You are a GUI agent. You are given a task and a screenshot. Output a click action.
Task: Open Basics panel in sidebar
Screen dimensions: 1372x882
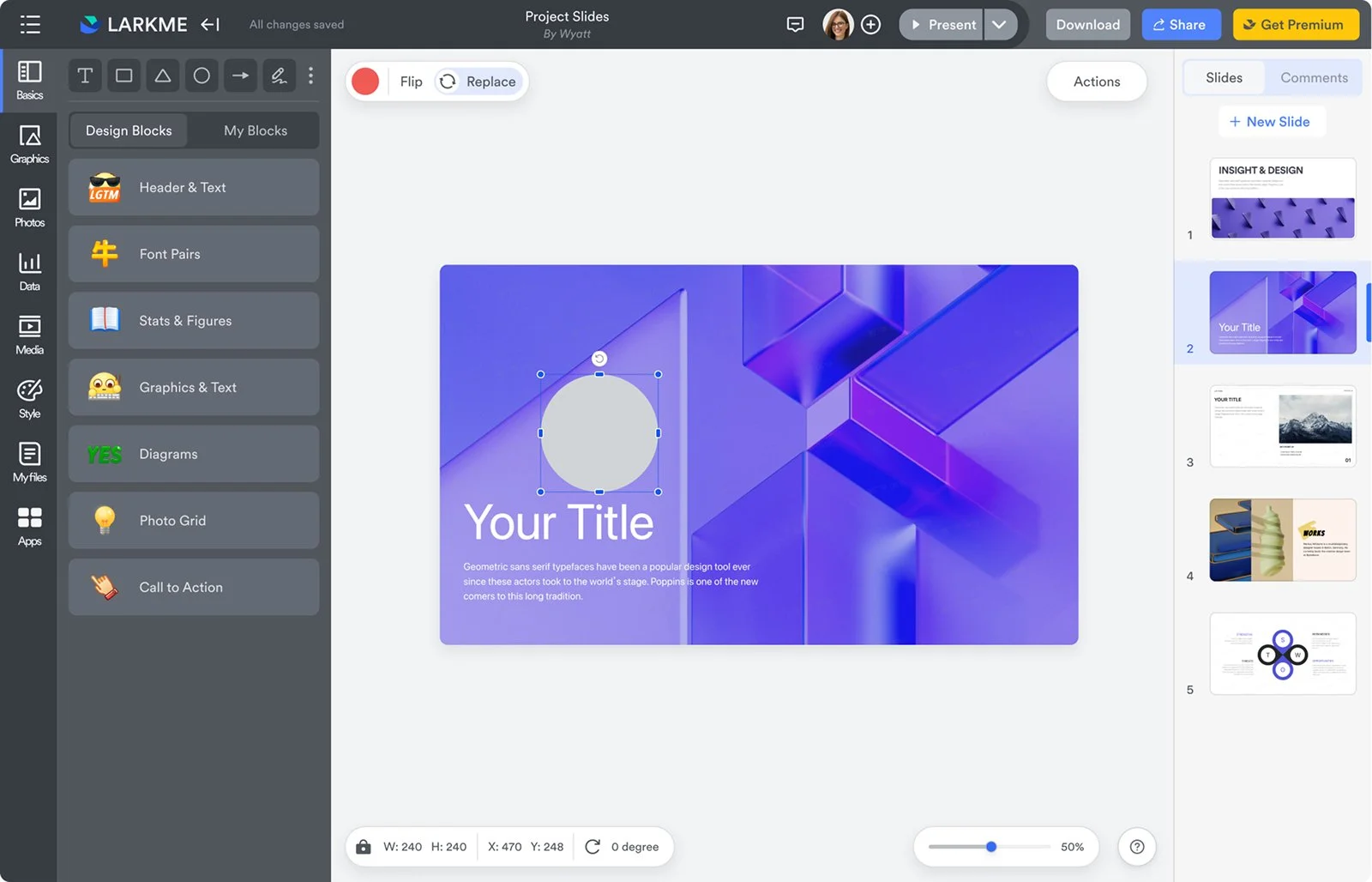click(x=29, y=81)
